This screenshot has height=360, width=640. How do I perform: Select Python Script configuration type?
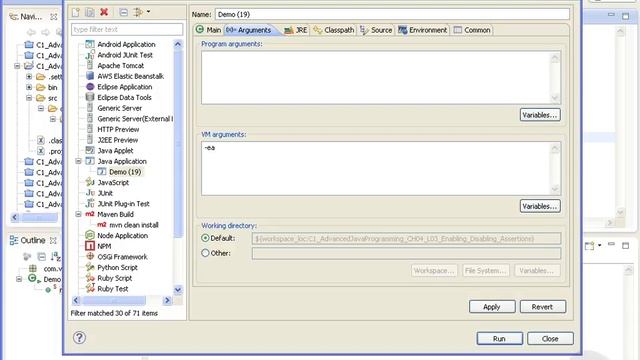point(117,267)
